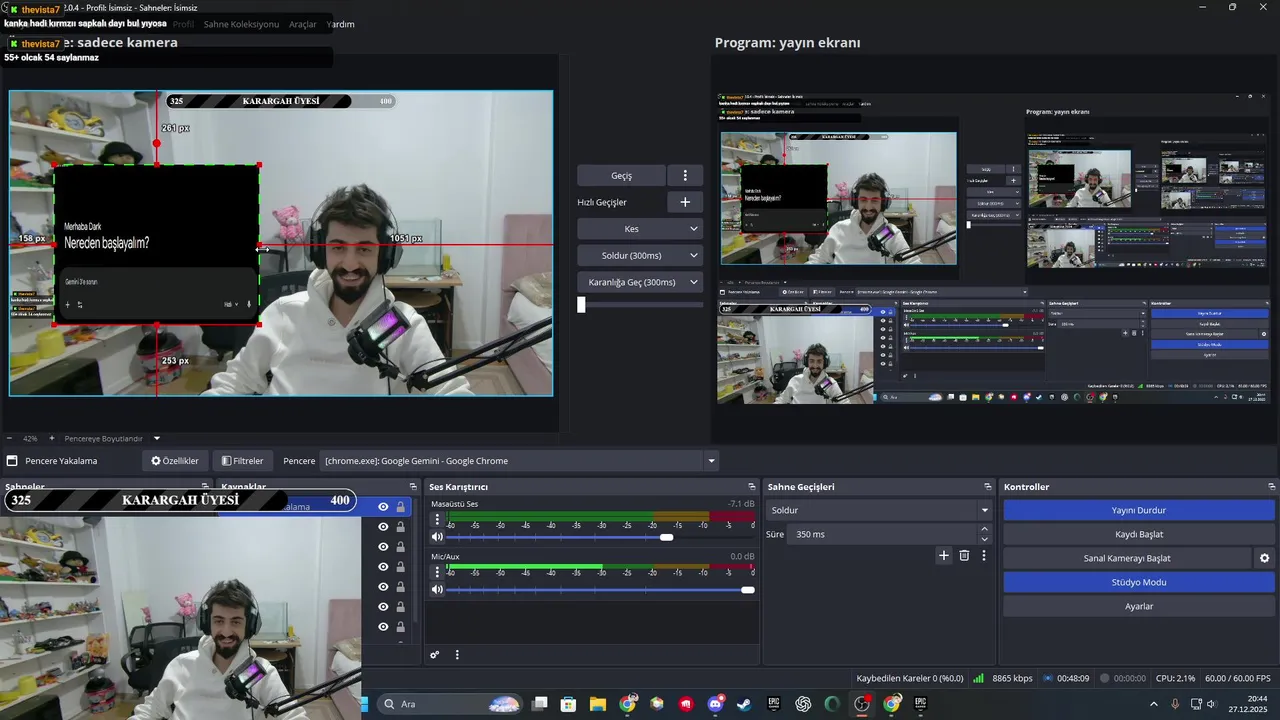Open the Pencere window selection combo box
This screenshot has width=1280, height=720.
click(519, 461)
